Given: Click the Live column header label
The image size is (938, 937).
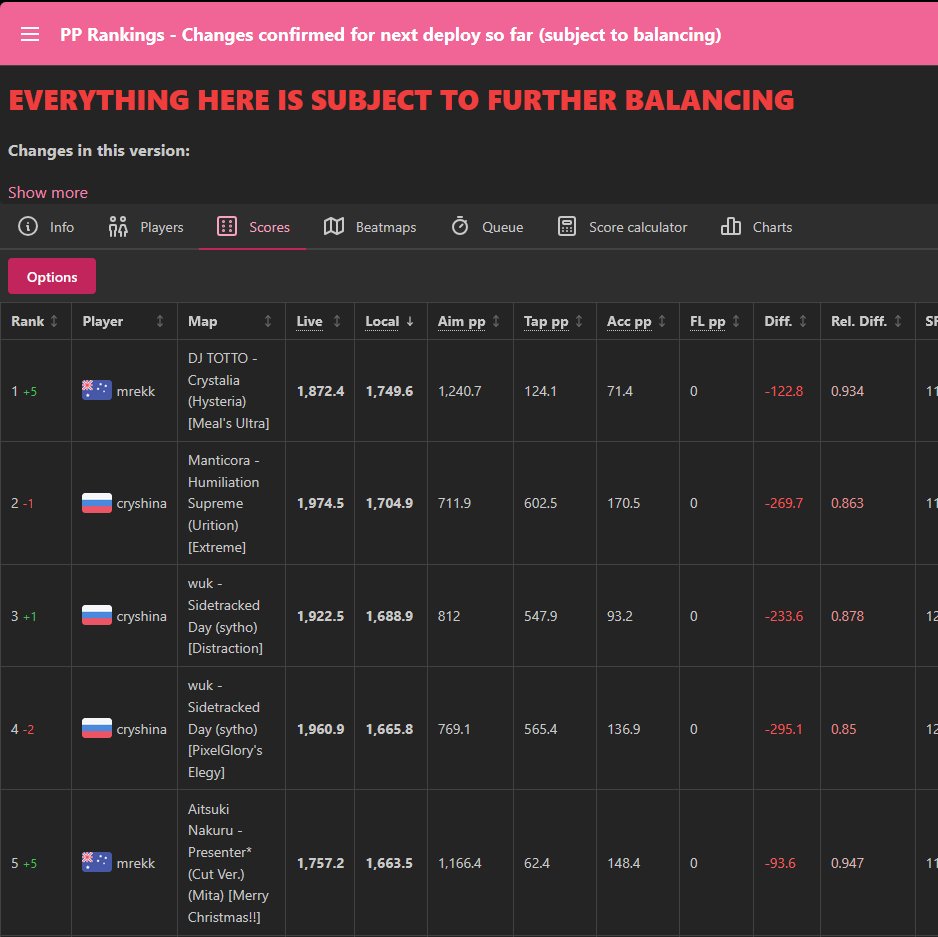Looking at the screenshot, I should pos(309,321).
